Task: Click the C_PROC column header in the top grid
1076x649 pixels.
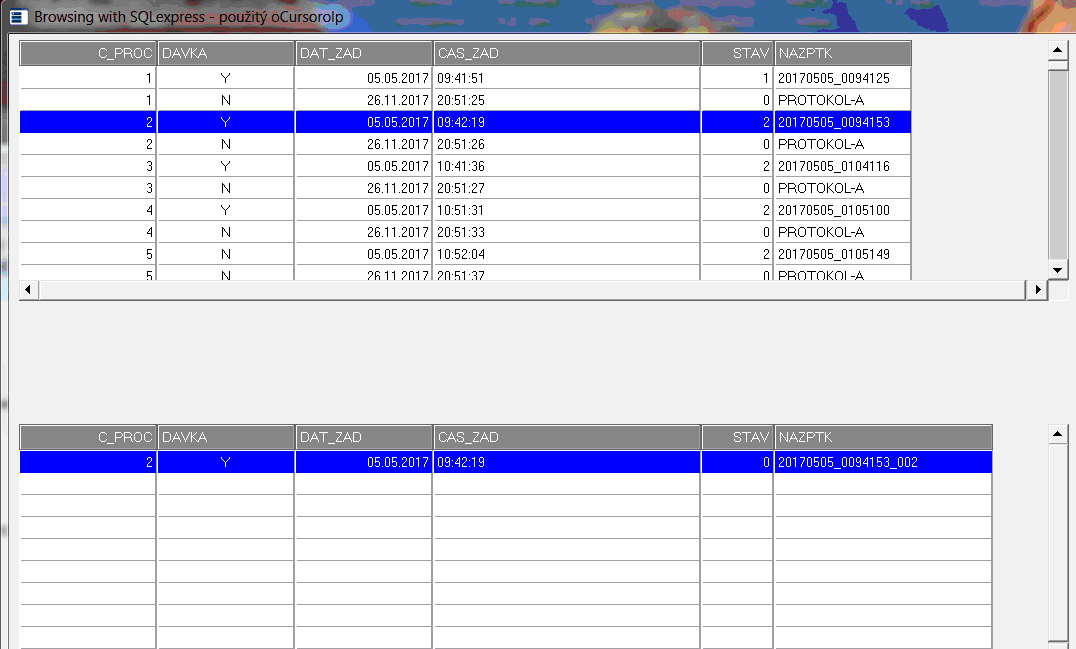Action: 88,54
